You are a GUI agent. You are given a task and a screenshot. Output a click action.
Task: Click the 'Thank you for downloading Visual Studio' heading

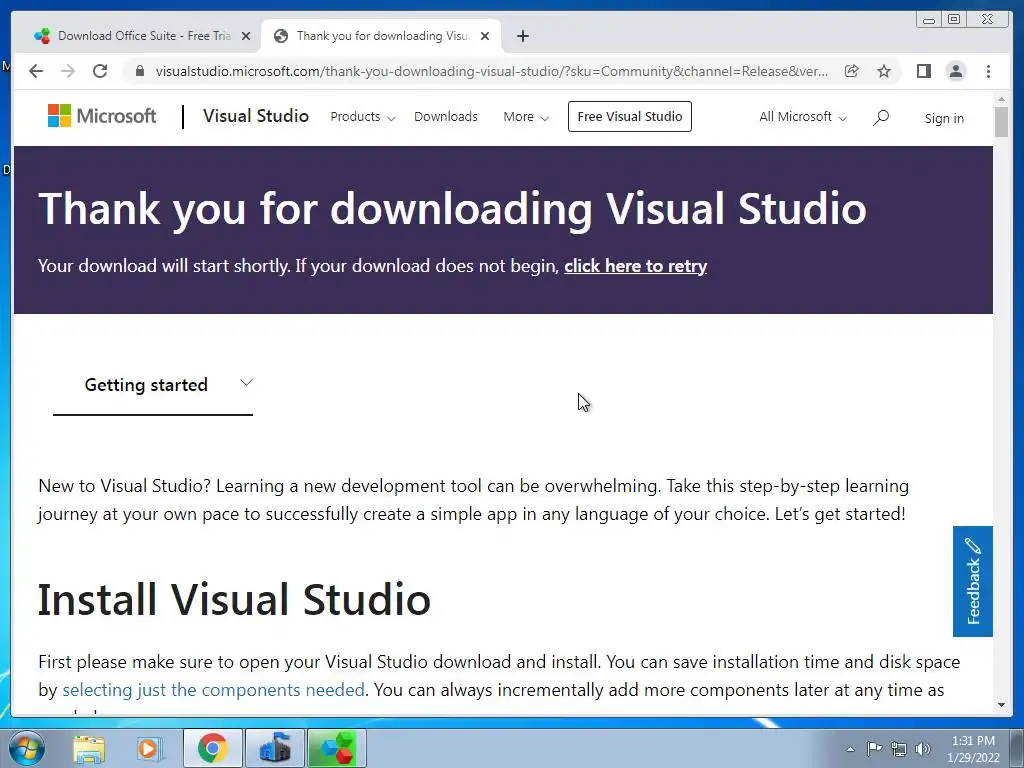[x=453, y=209]
